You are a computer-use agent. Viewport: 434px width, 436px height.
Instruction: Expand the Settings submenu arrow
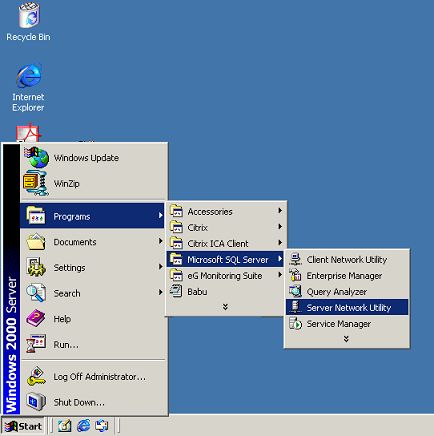(x=160, y=267)
